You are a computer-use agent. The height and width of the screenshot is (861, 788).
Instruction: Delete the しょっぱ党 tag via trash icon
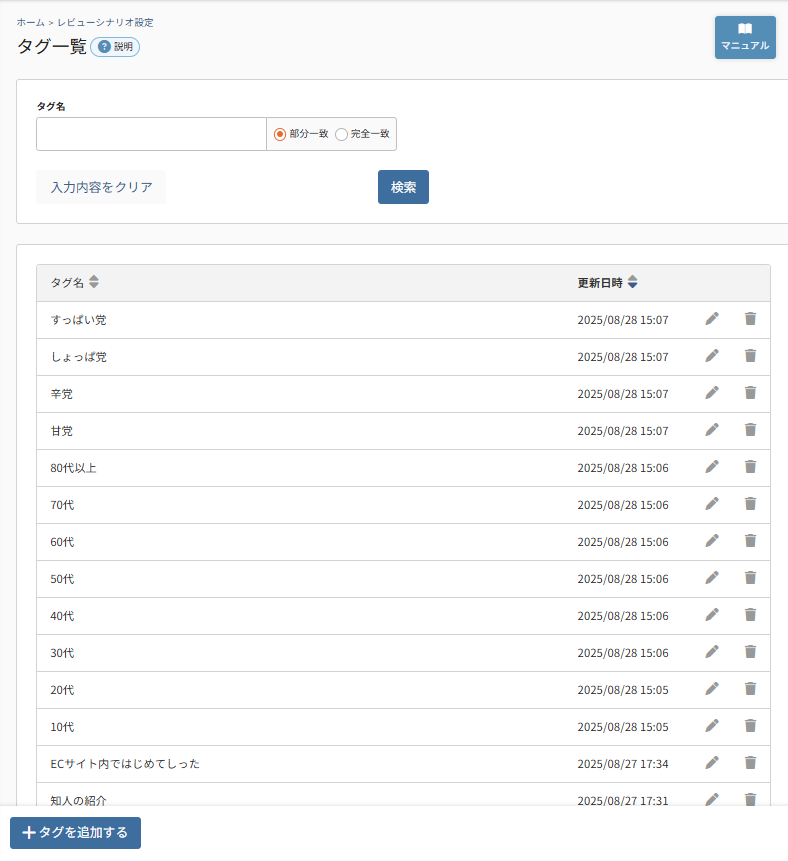click(750, 356)
